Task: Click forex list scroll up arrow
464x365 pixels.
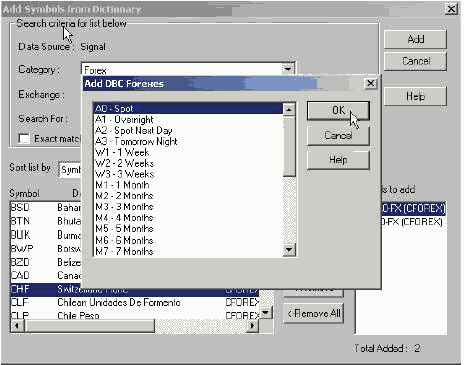Action: pos(289,109)
